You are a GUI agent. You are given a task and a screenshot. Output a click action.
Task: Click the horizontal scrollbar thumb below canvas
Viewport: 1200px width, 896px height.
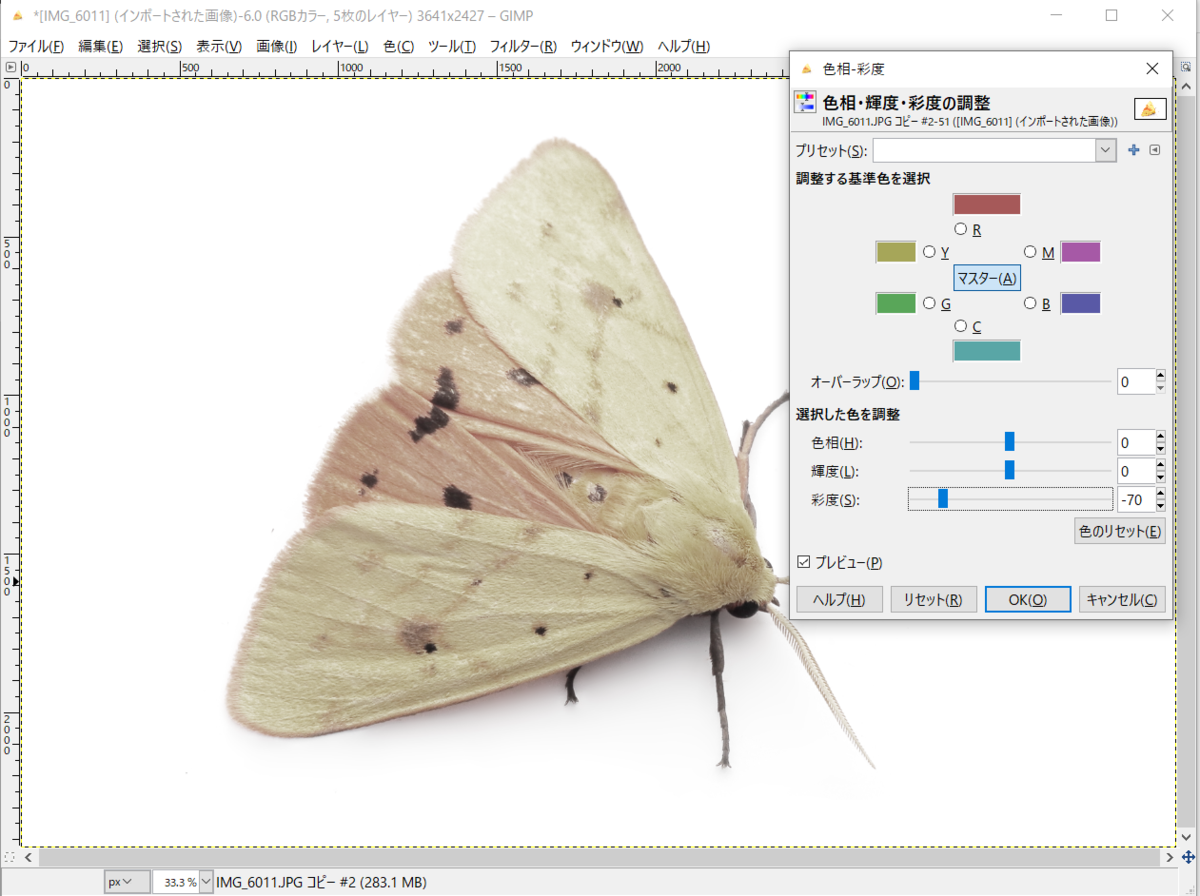(600, 857)
